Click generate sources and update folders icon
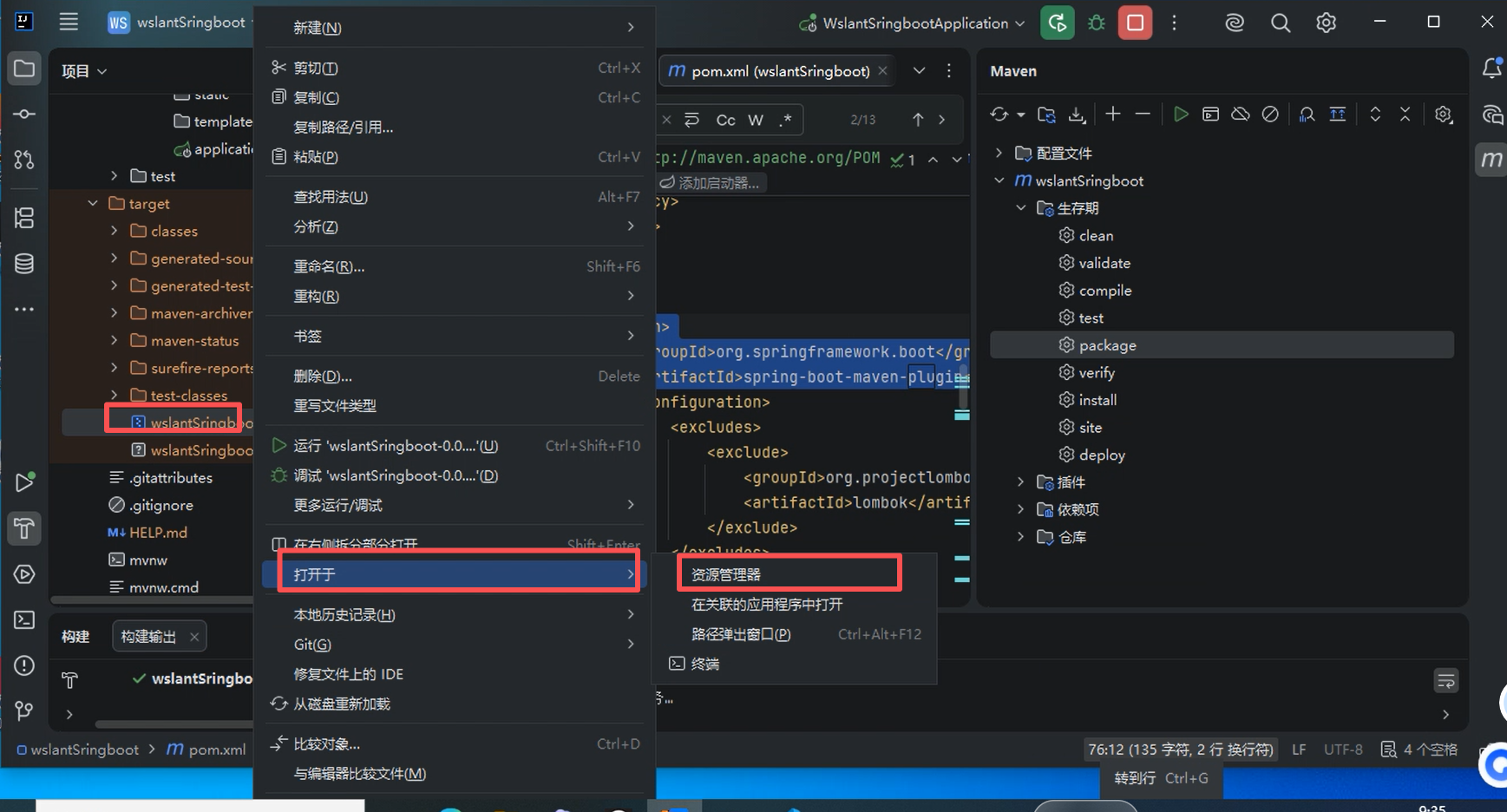1507x812 pixels. click(1047, 115)
